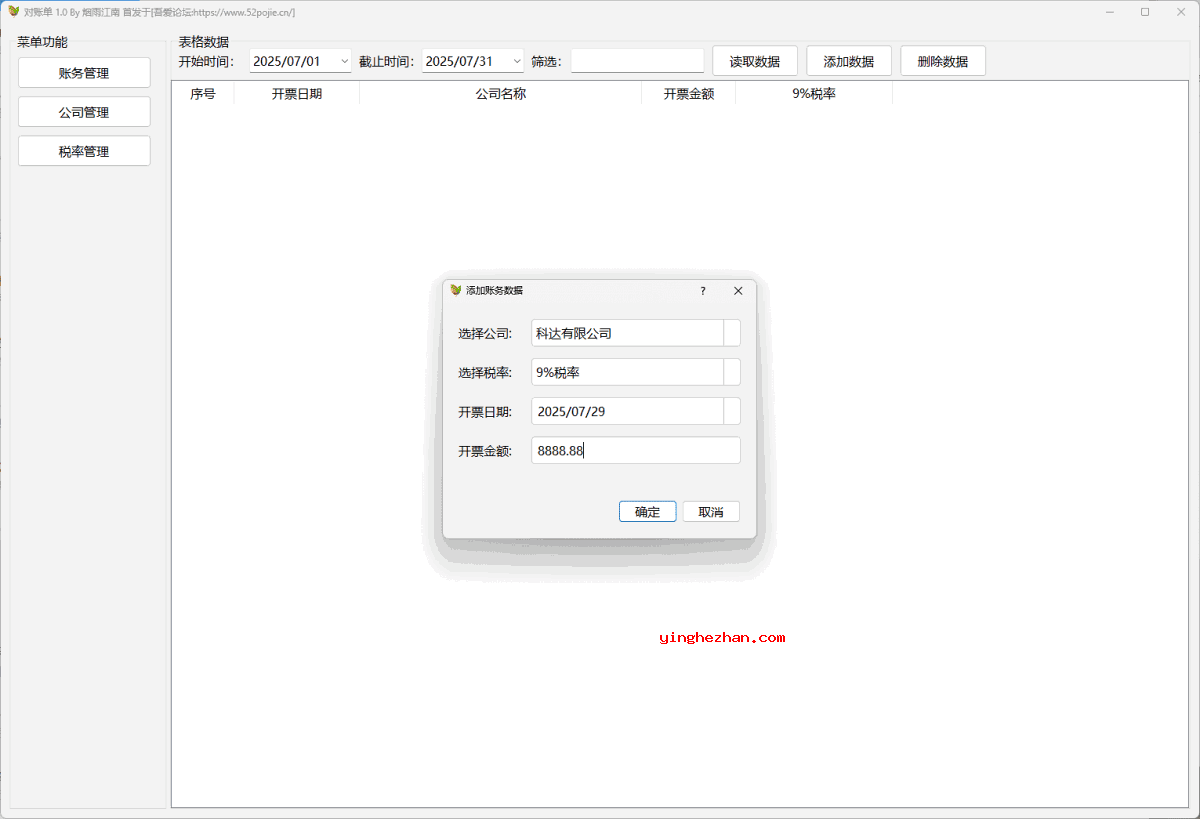Open the 选择税率 dropdown in dialog
This screenshot has width=1200, height=819.
click(x=732, y=372)
